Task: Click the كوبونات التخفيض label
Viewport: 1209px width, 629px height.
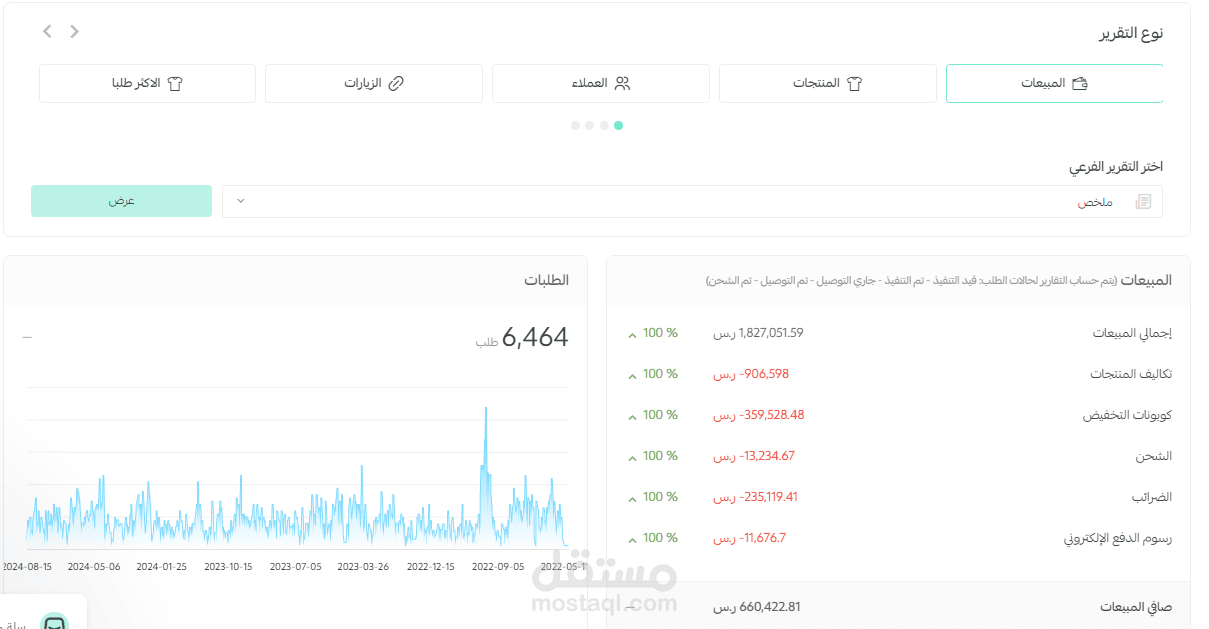Action: click(x=1128, y=415)
